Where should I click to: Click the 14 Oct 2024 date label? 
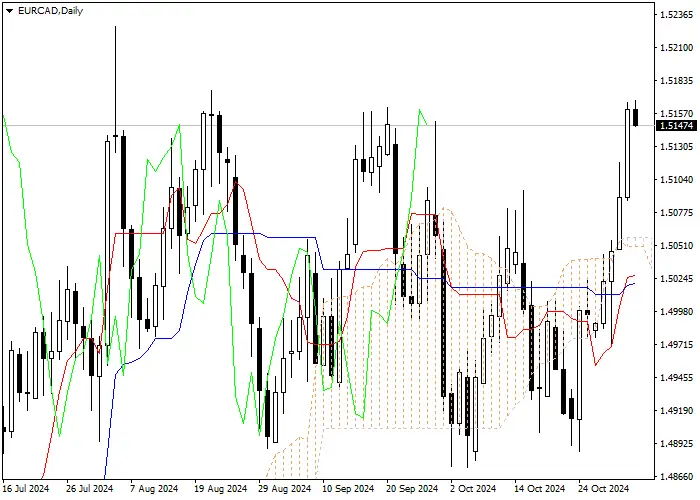pyautogui.click(x=540, y=489)
